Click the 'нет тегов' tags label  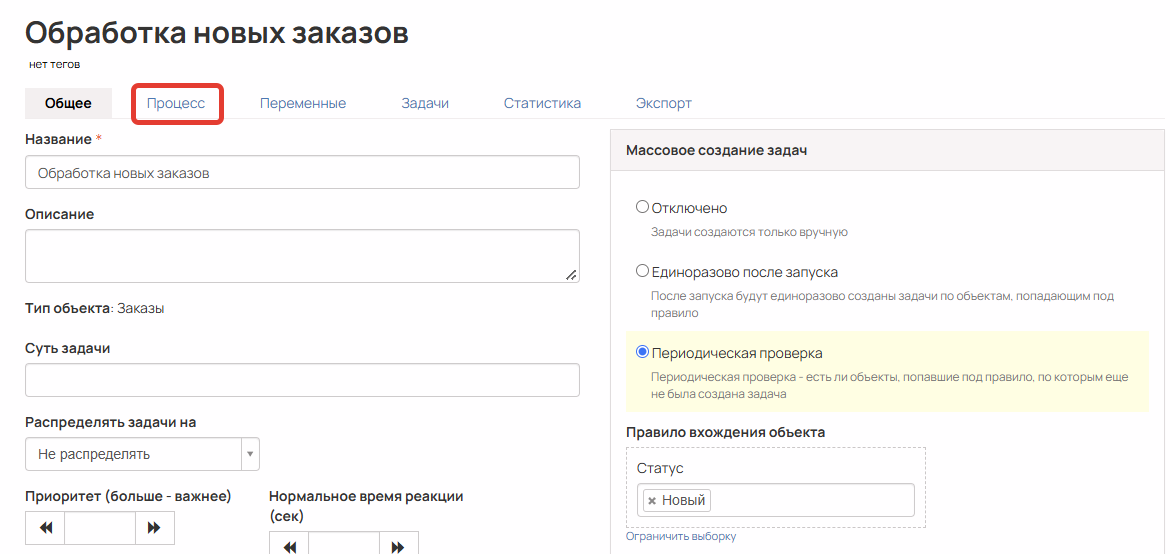pyautogui.click(x=54, y=65)
